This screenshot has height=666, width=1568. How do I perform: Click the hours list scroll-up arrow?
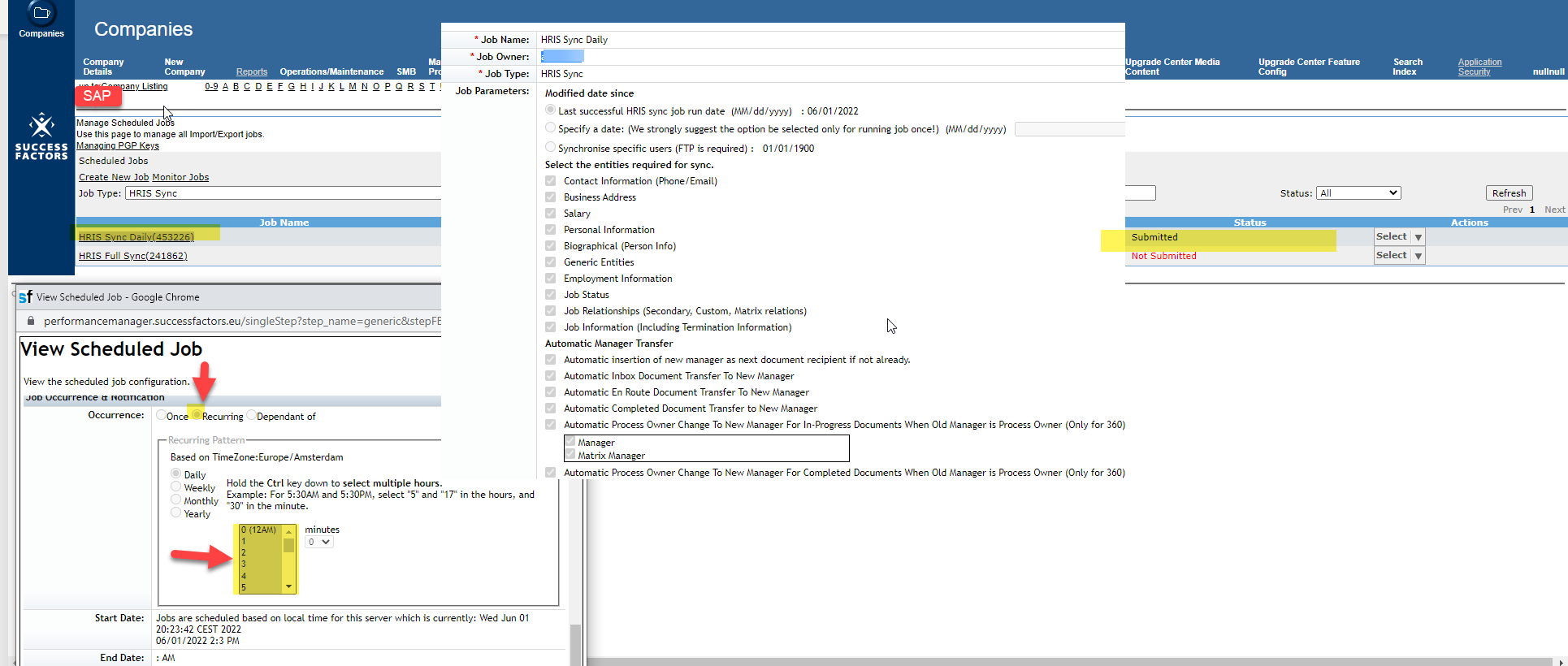[288, 531]
